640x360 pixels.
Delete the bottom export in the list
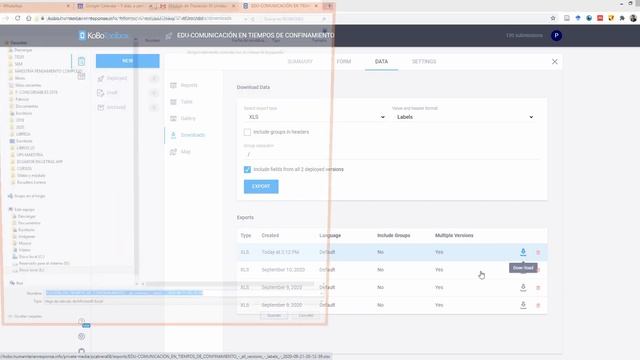point(538,305)
